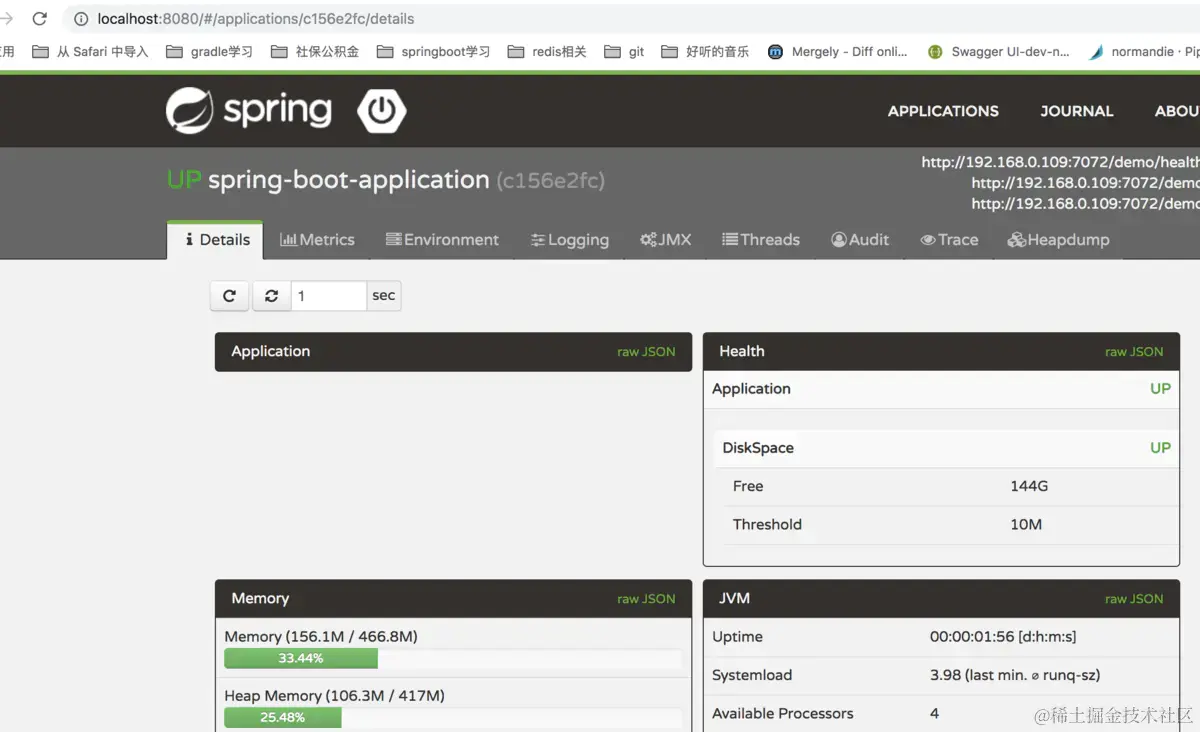Screen dimensions: 1200x732
Task: Open the Trace tab
Action: [x=949, y=240]
